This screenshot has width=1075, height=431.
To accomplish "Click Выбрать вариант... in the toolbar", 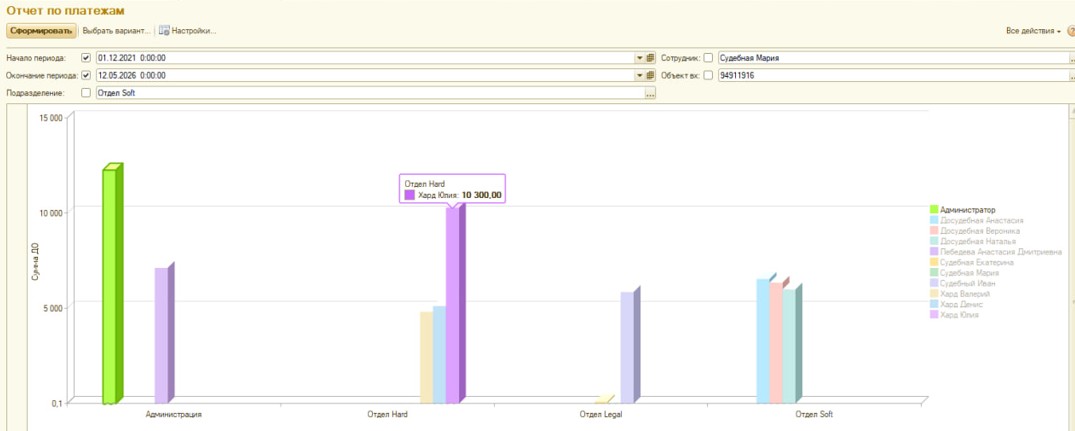I will [x=116, y=31].
